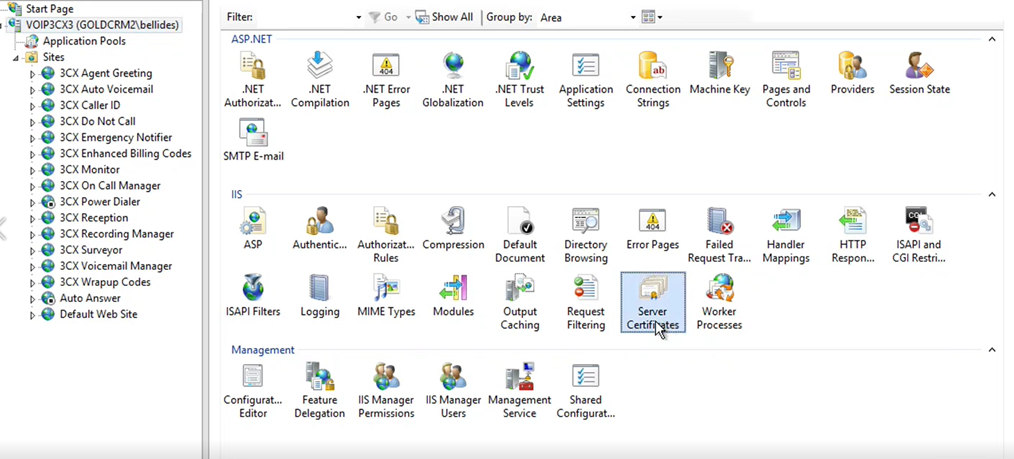Open Default Document feature
This screenshot has width=1014, height=459.
pyautogui.click(x=519, y=235)
